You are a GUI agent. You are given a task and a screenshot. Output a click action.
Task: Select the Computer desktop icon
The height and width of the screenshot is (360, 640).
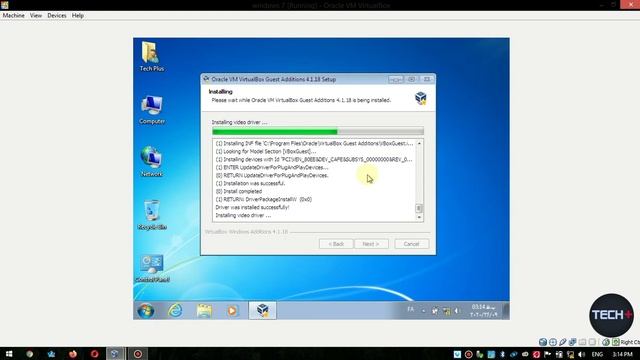151,109
